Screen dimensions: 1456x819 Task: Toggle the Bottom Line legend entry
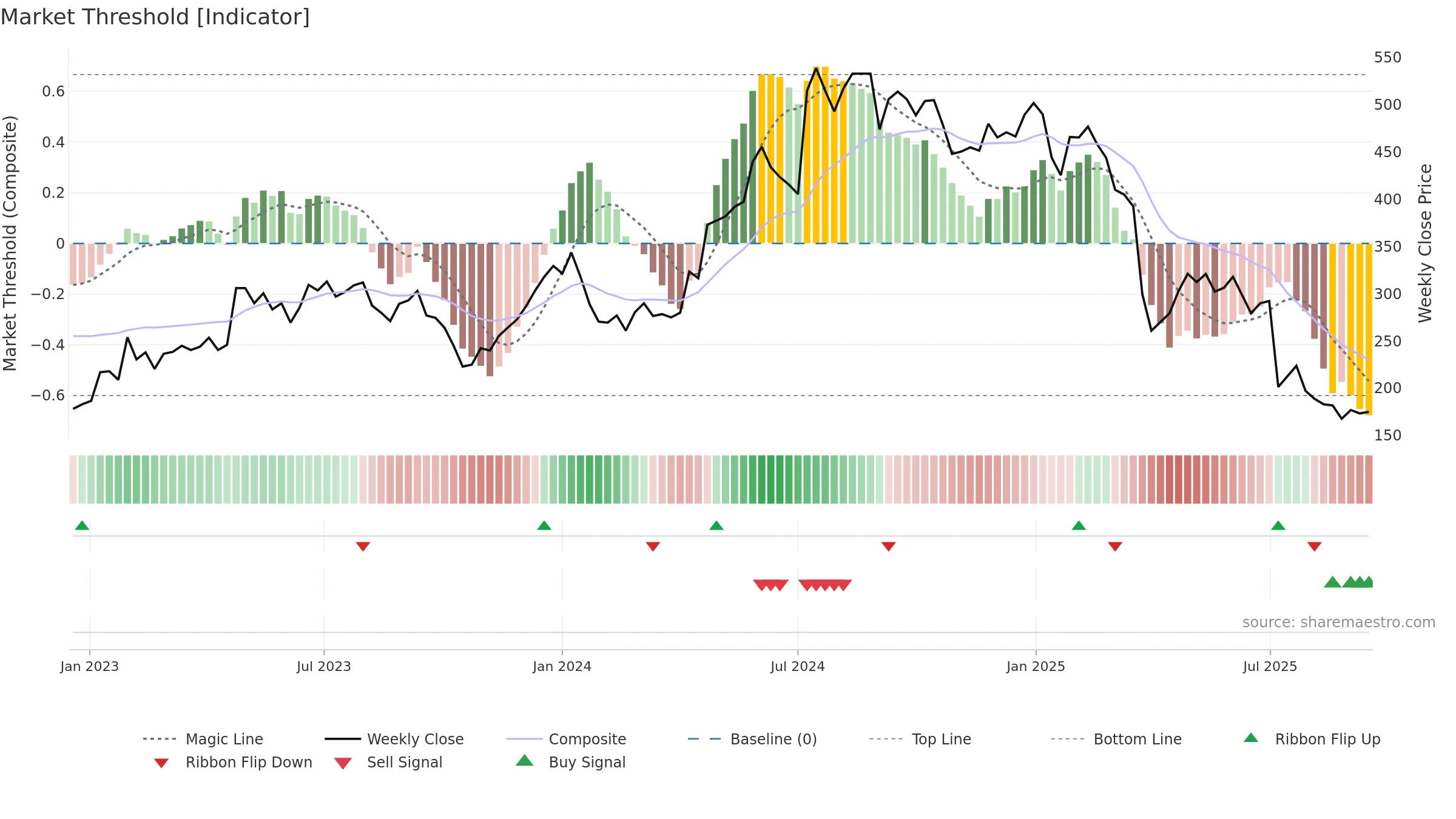[1116, 739]
